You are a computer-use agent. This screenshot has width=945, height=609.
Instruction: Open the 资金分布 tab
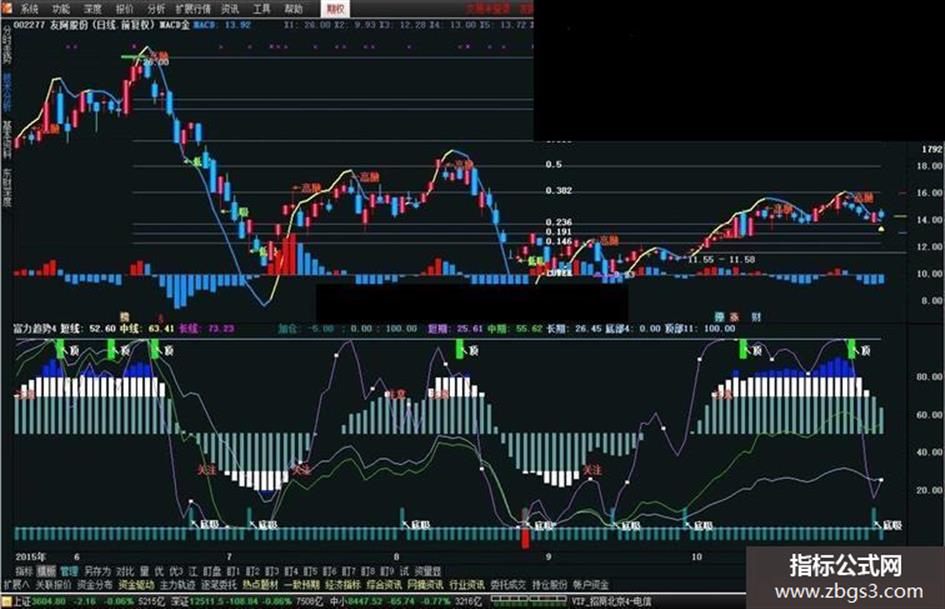tap(95, 584)
